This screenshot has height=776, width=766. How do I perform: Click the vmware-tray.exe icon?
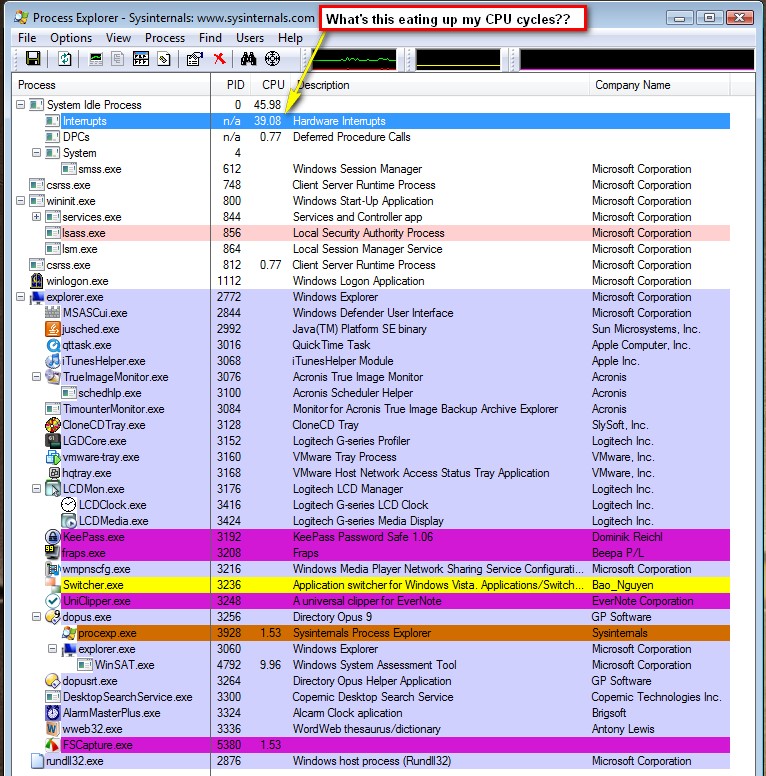pos(52,457)
